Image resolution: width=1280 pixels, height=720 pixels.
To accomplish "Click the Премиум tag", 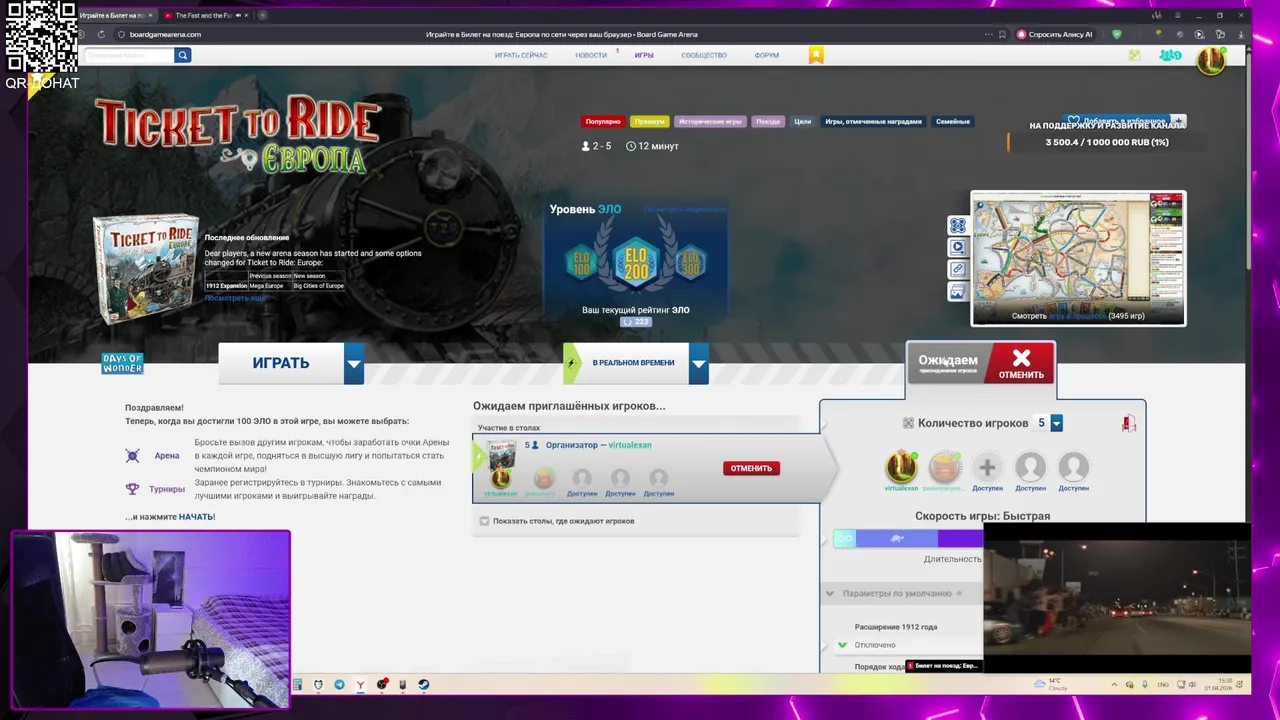I will tap(649, 121).
